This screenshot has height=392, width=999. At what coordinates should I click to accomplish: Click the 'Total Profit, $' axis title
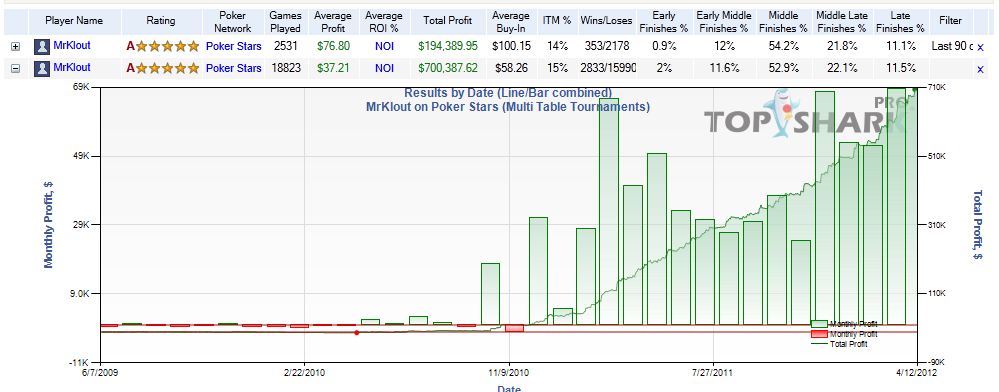(978, 225)
